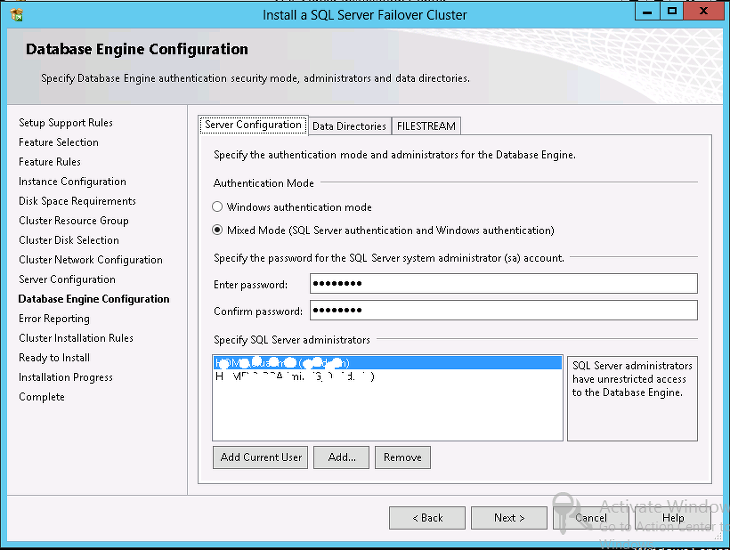Proceed with the Next button
The height and width of the screenshot is (550, 730).
tap(509, 518)
